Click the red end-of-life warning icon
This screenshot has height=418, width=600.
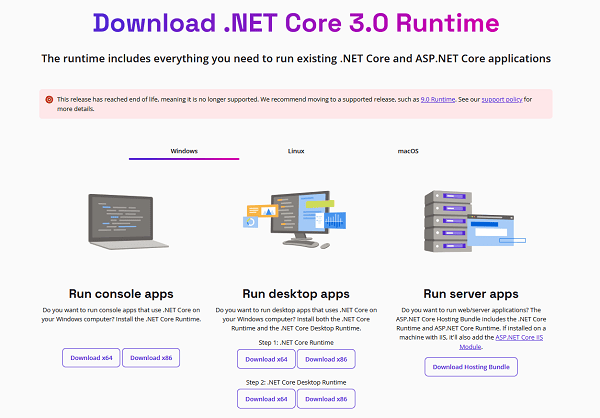[x=49, y=100]
